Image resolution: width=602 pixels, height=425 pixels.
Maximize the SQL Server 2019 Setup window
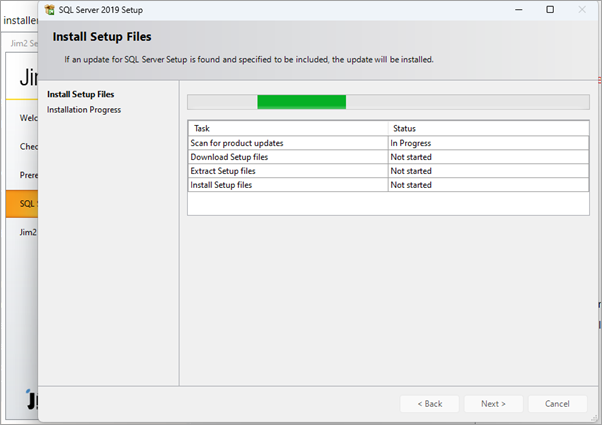(550, 10)
